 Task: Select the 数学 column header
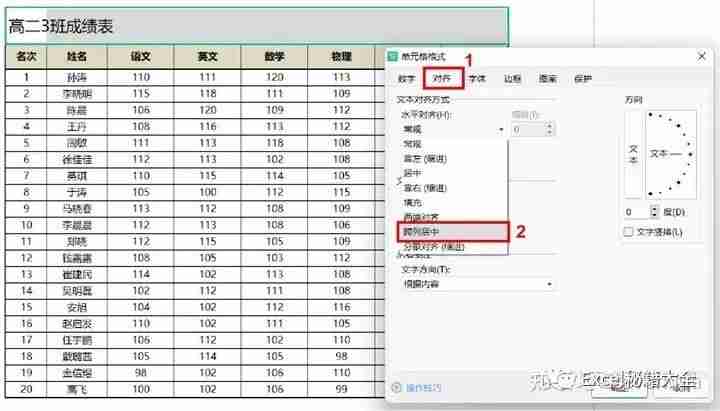[x=274, y=57]
